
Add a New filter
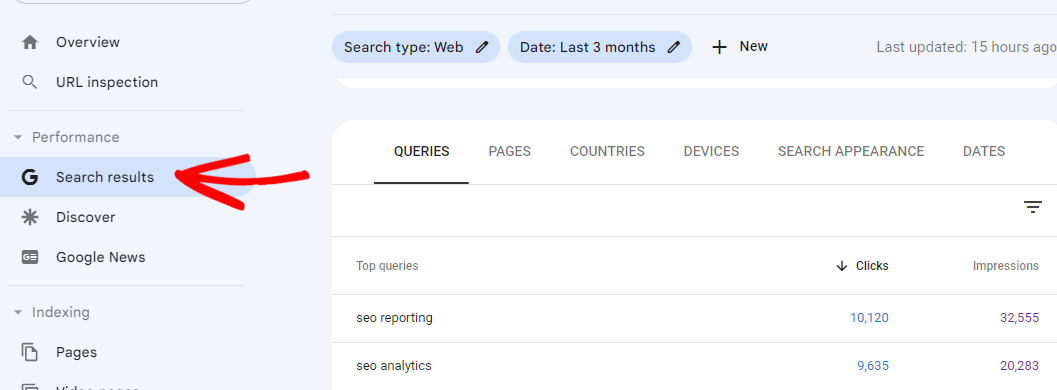pos(739,47)
